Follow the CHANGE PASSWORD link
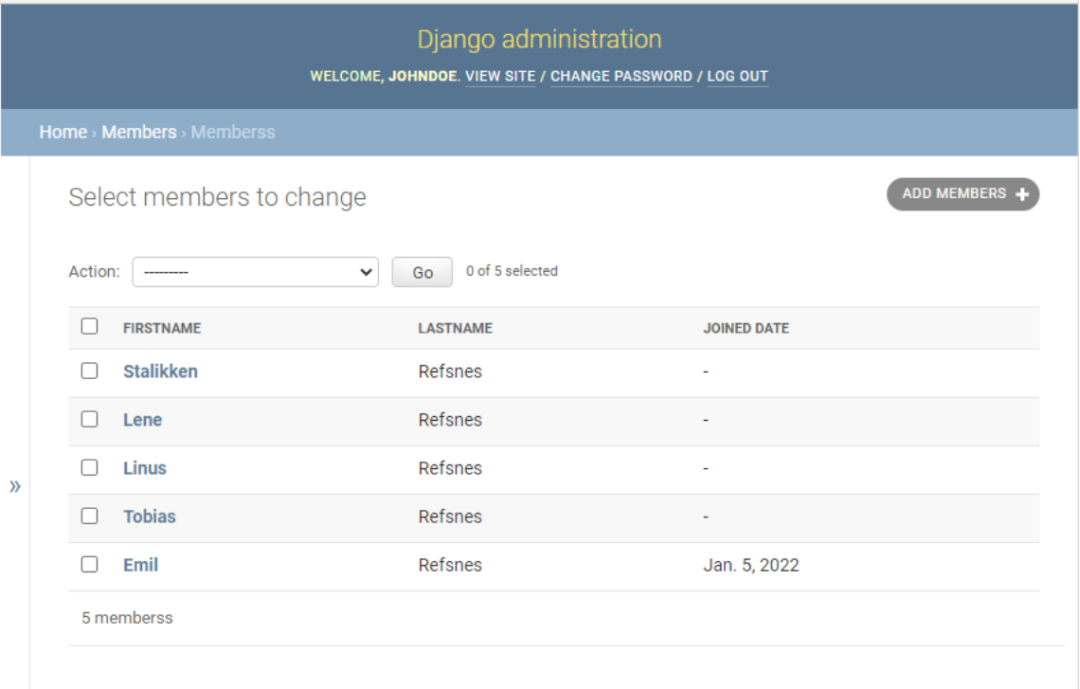Image resolution: width=1080 pixels, height=689 pixels. point(621,76)
